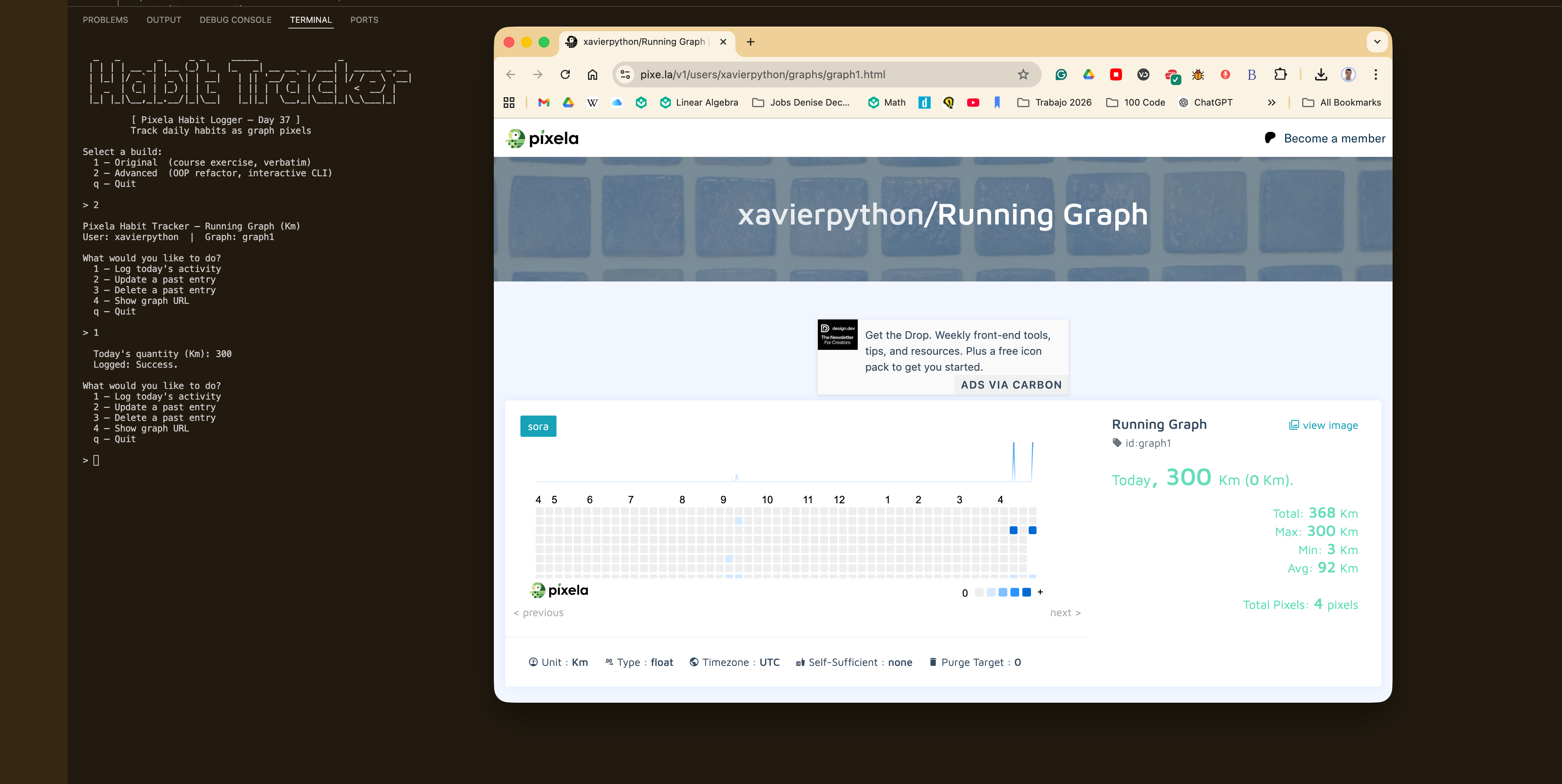Open the tab search dropdown arrow
1562x784 pixels.
pyautogui.click(x=1377, y=42)
